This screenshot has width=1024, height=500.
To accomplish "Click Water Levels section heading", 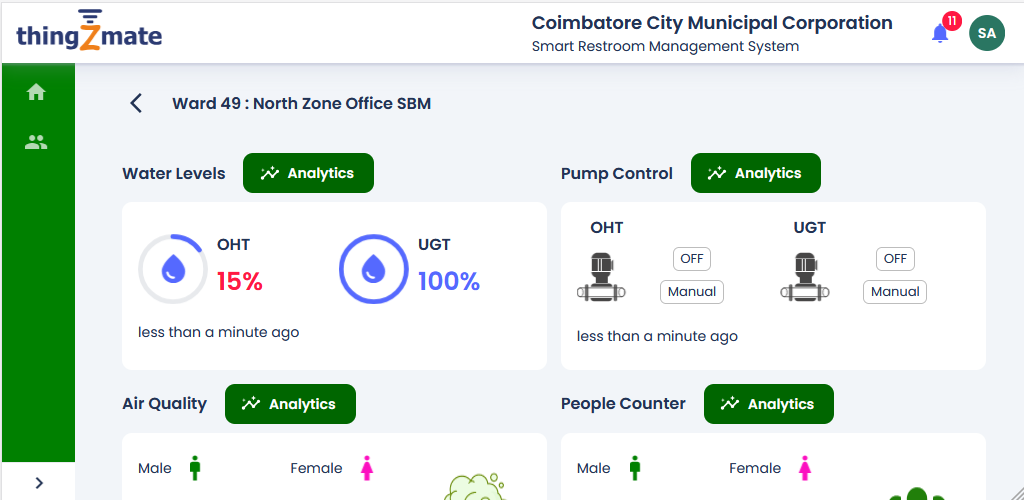I will click(x=174, y=174).
